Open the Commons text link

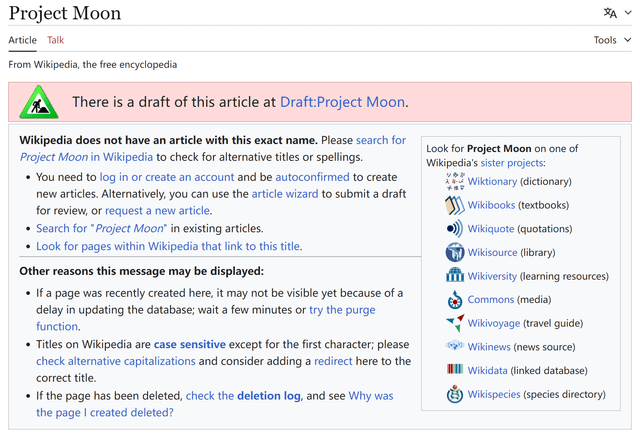tap(491, 300)
